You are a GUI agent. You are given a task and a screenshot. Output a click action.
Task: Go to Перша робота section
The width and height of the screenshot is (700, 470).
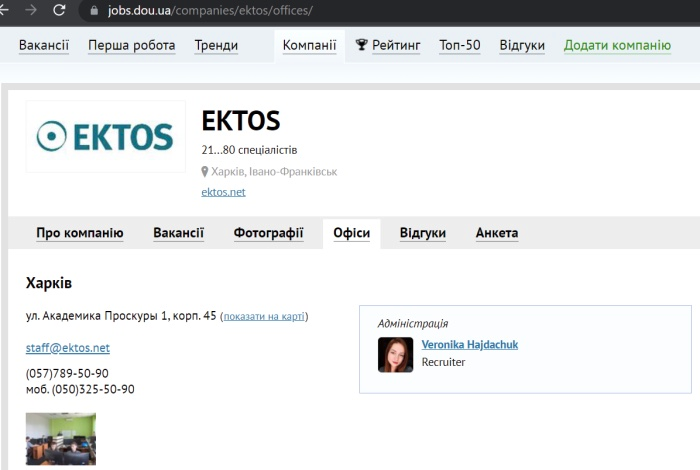[x=131, y=45]
